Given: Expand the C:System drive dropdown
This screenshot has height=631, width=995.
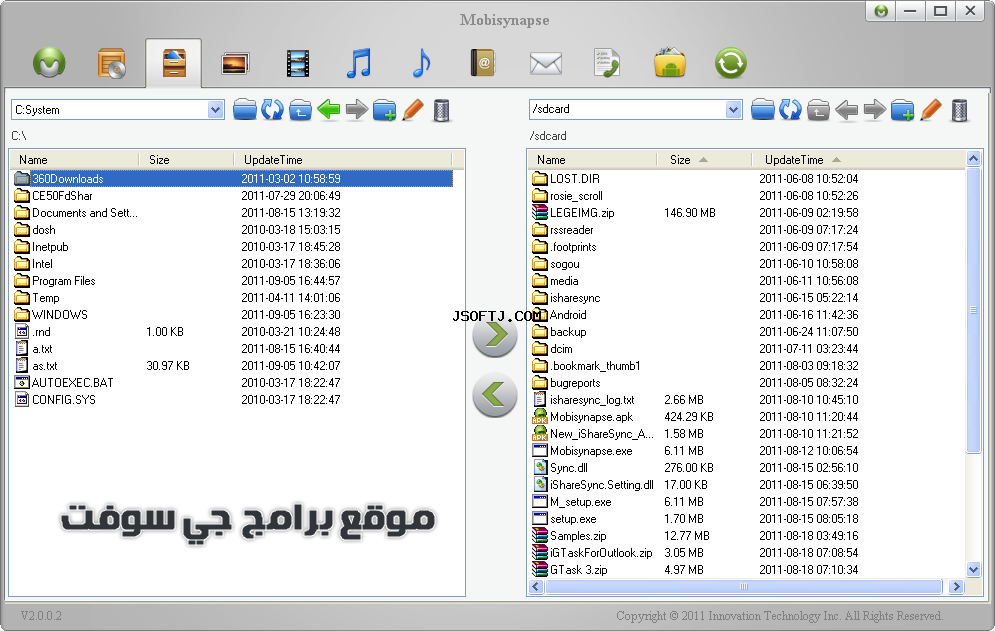Looking at the screenshot, I should [x=216, y=110].
